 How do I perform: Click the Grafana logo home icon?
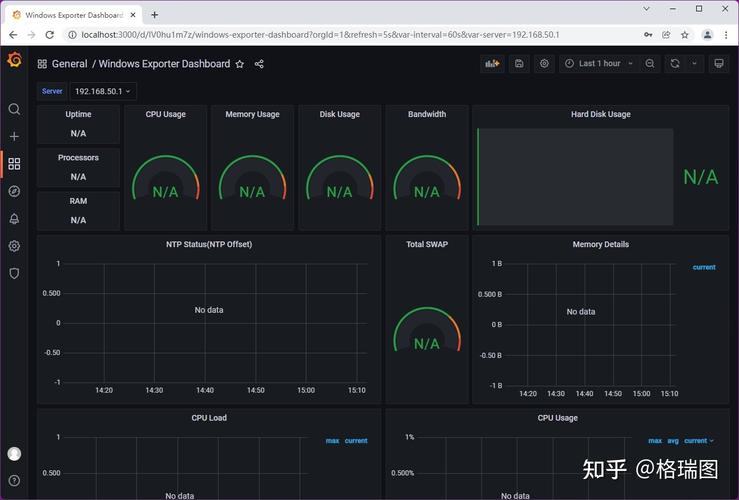coord(15,60)
